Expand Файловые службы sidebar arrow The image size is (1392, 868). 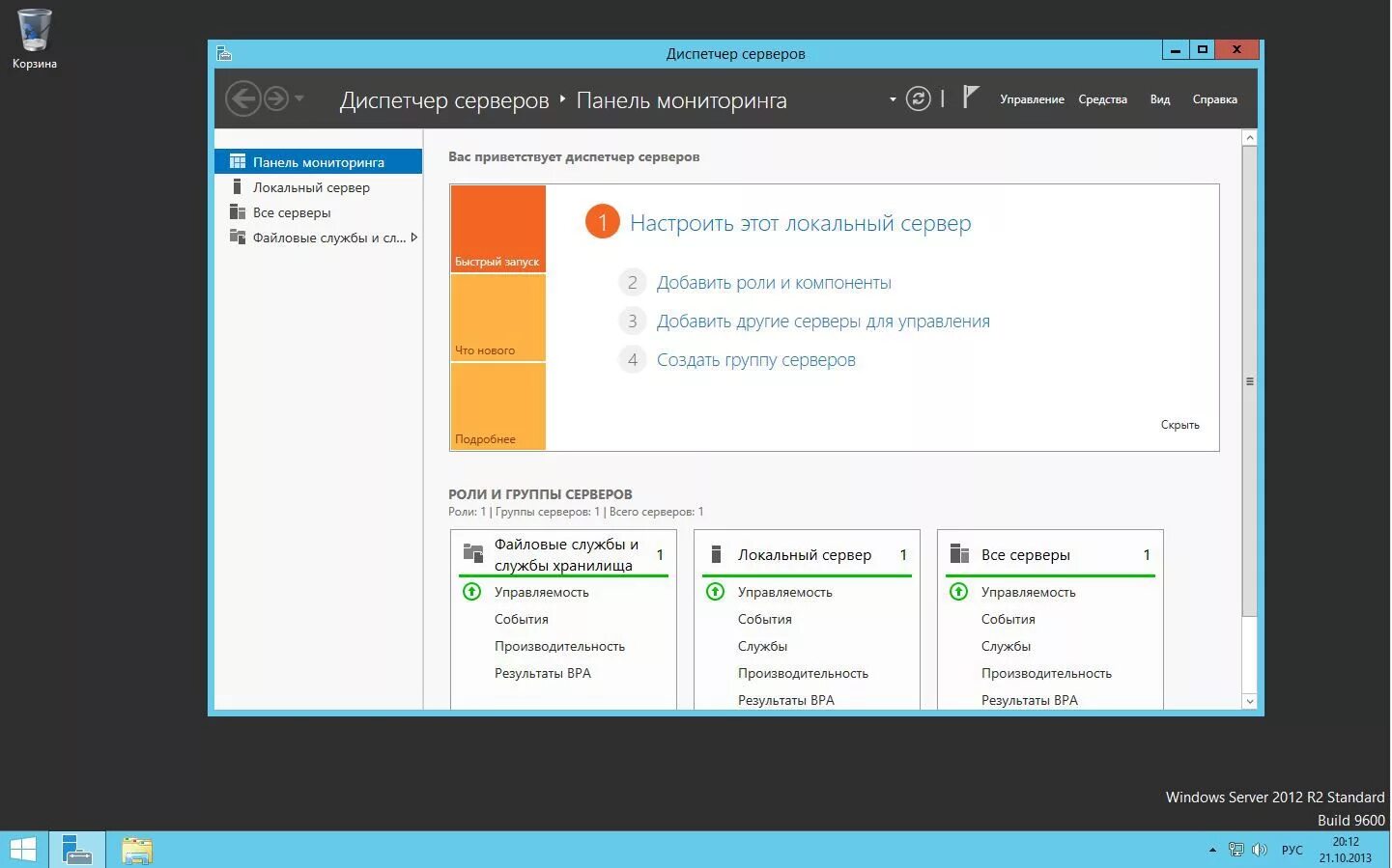point(414,238)
